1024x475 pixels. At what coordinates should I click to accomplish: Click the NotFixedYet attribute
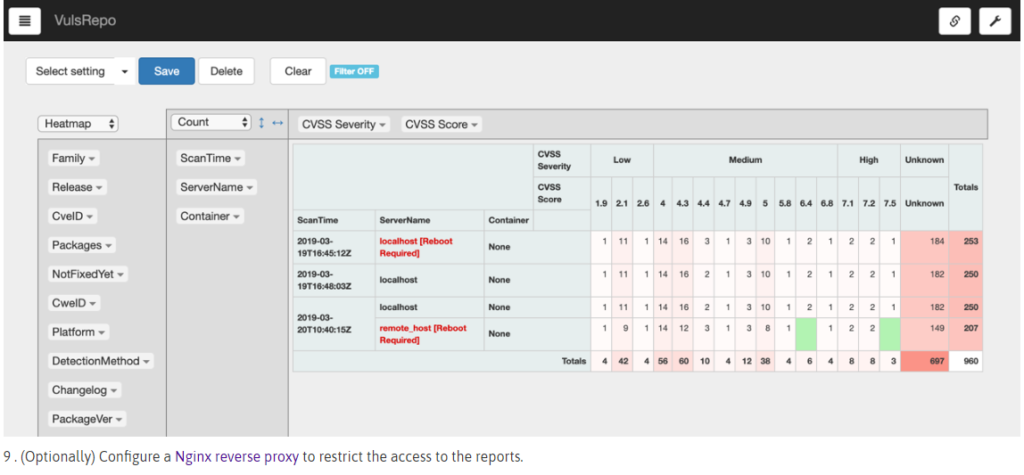[88, 274]
